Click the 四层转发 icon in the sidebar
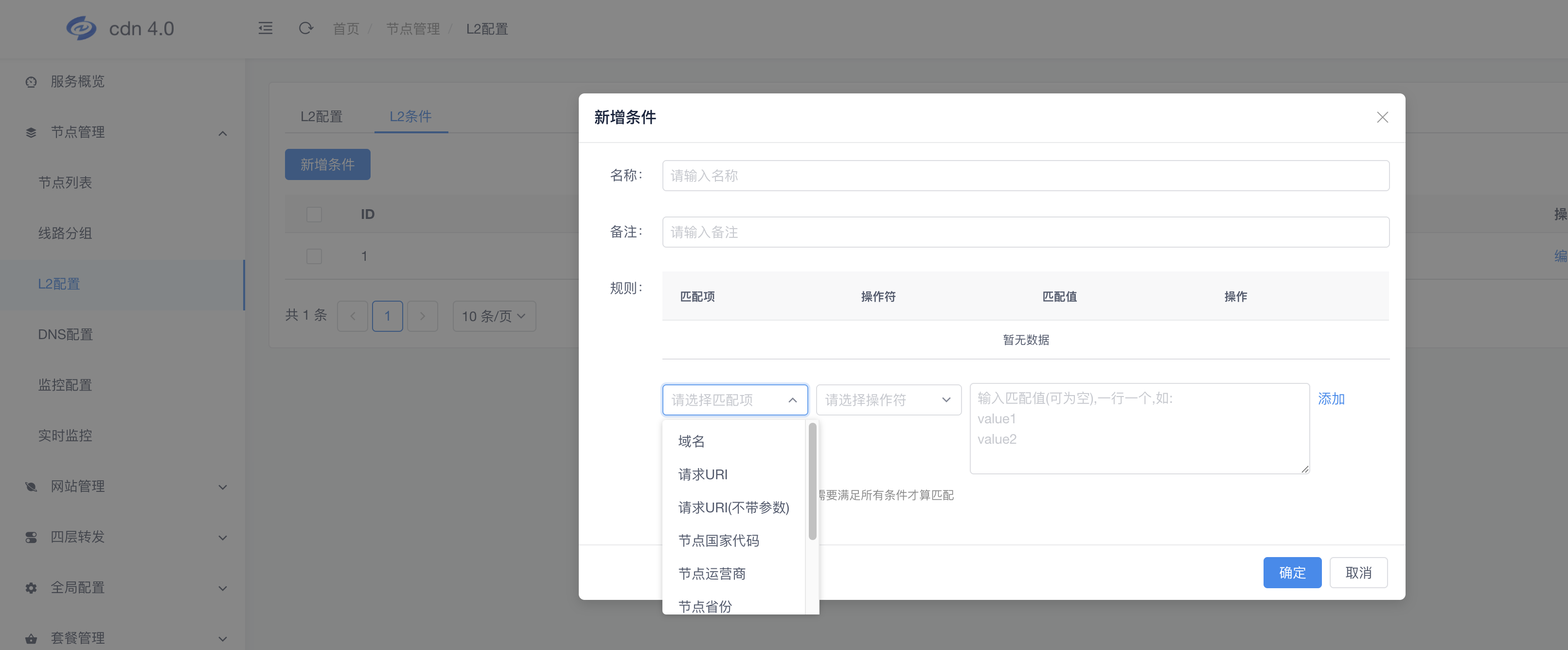The height and width of the screenshot is (650, 1568). [31, 537]
